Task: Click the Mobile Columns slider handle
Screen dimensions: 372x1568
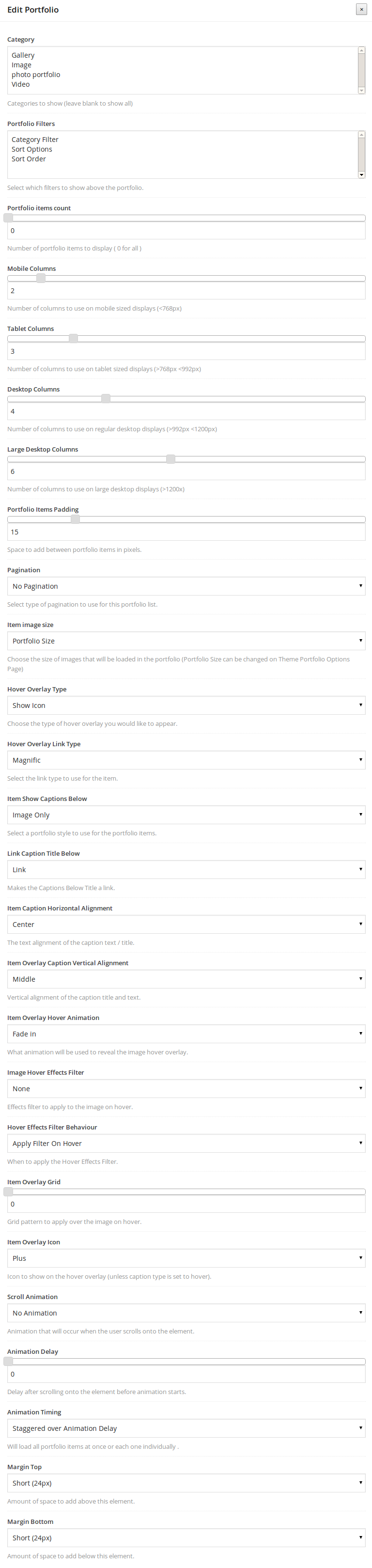Action: point(41,278)
